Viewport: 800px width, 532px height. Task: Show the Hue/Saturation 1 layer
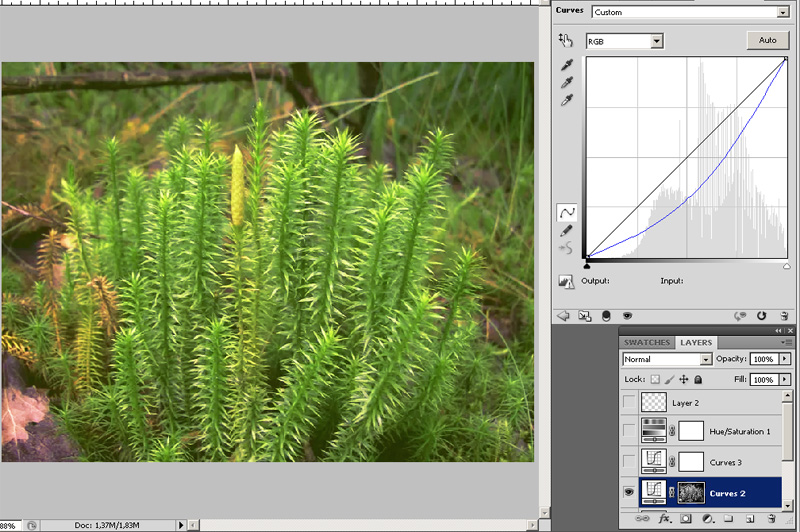(628, 430)
